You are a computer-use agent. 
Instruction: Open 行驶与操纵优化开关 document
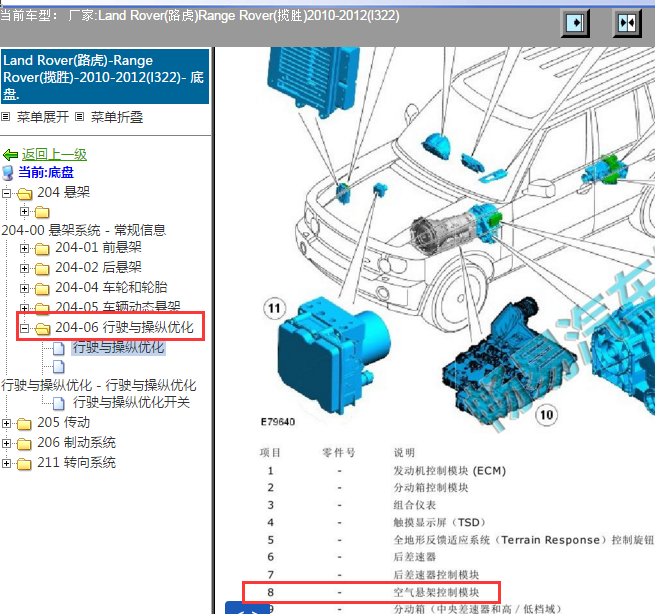tap(131, 402)
